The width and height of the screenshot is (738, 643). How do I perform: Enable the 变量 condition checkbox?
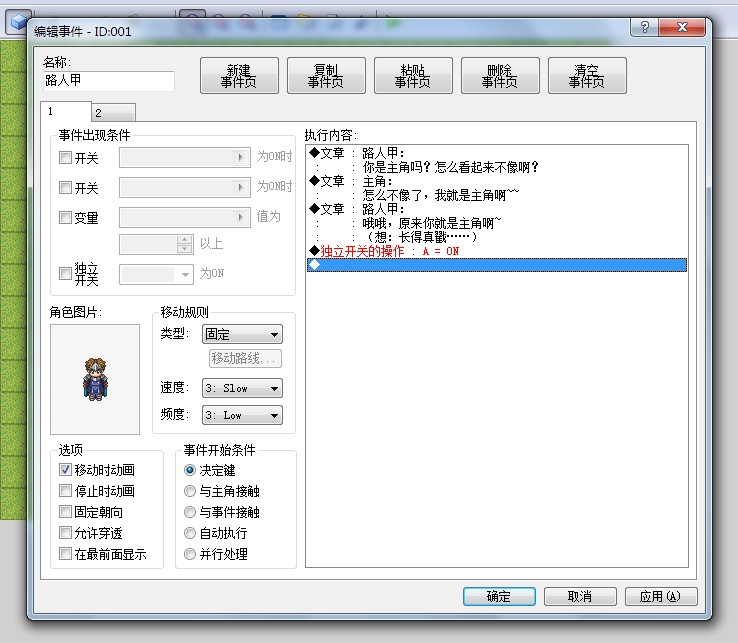coord(65,217)
